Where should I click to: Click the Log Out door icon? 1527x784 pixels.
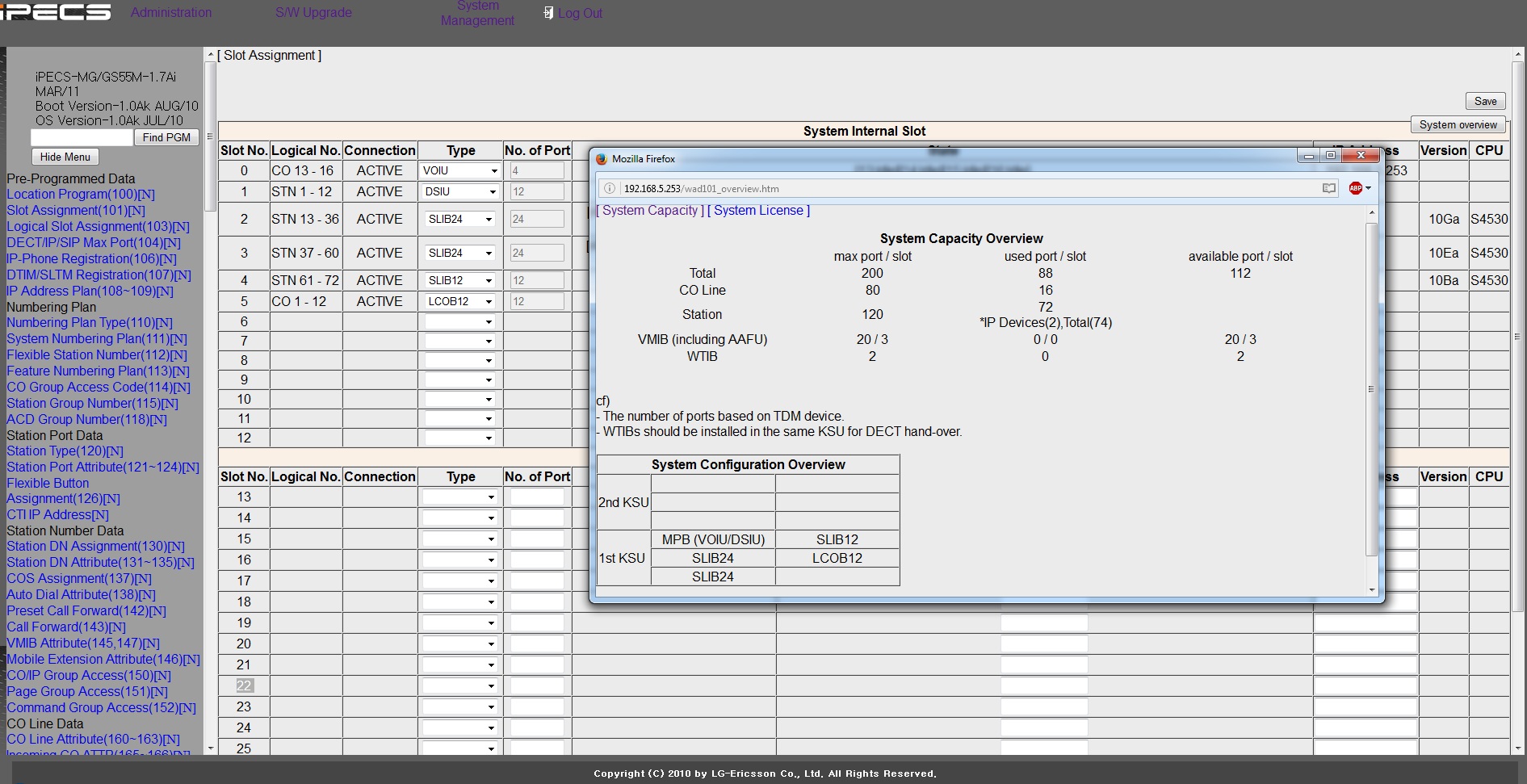coord(548,13)
